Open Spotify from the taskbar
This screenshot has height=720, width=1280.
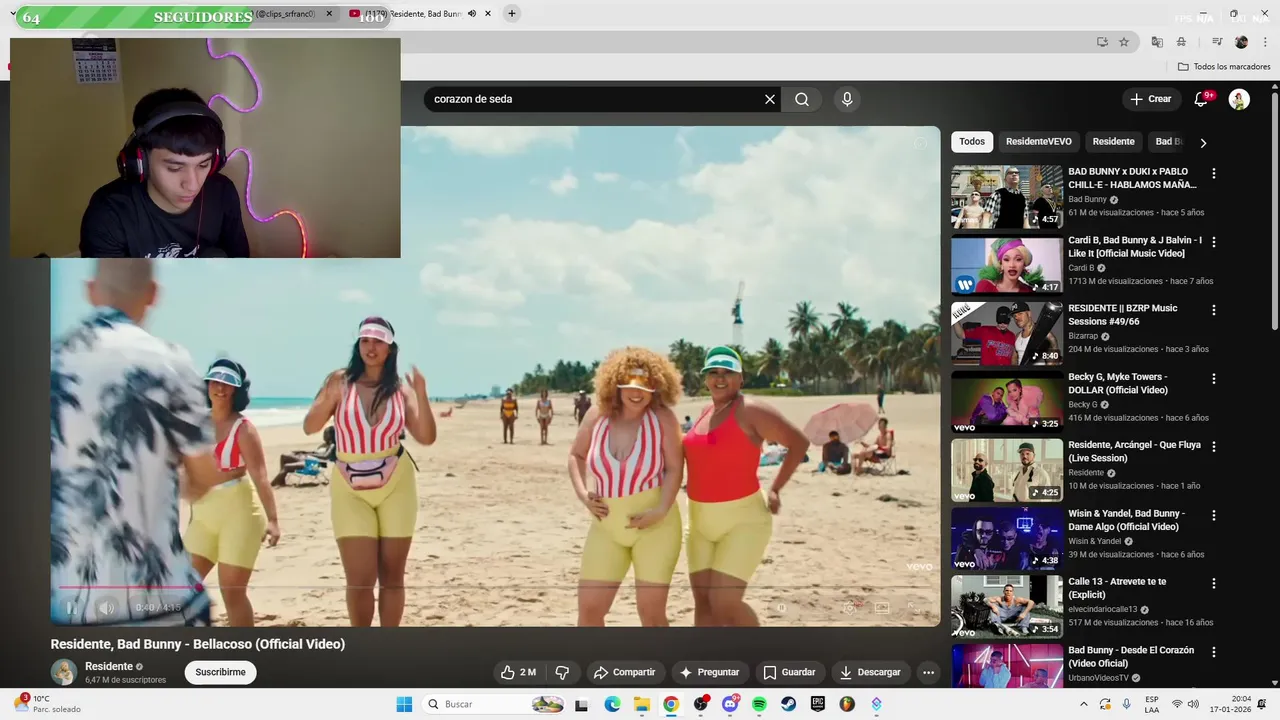point(759,704)
